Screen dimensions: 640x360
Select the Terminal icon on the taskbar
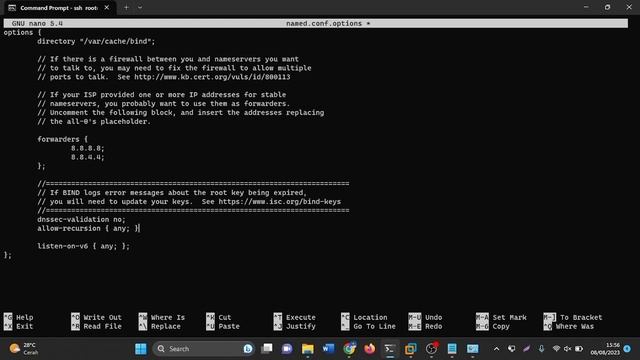pyautogui.click(x=390, y=349)
